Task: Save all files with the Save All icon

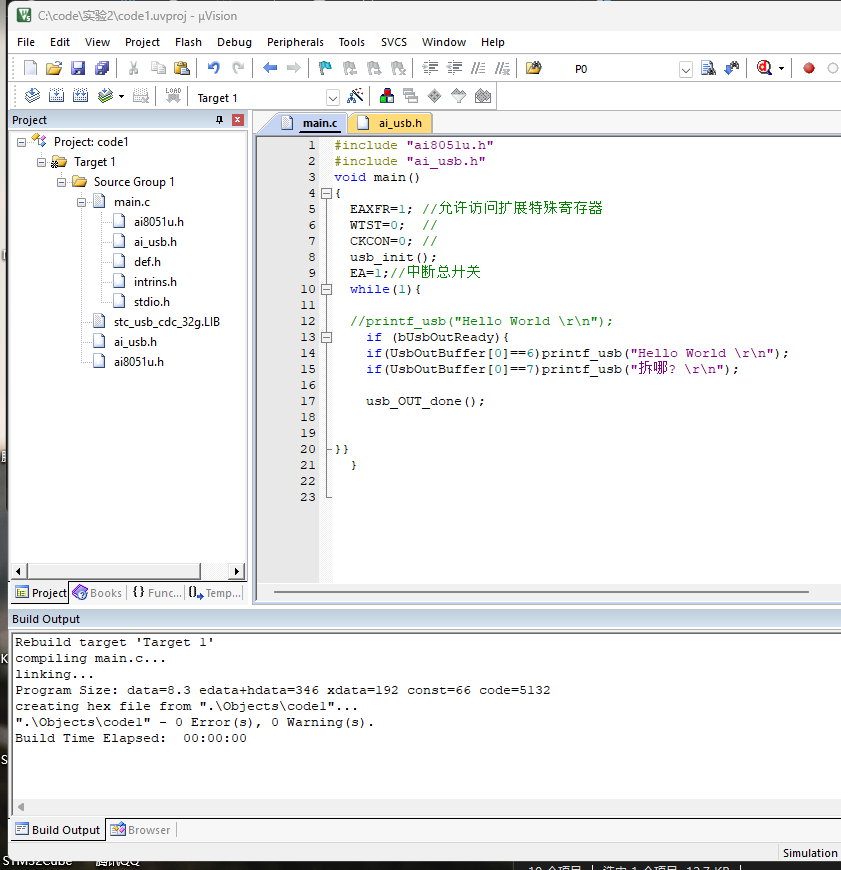Action: click(x=102, y=68)
